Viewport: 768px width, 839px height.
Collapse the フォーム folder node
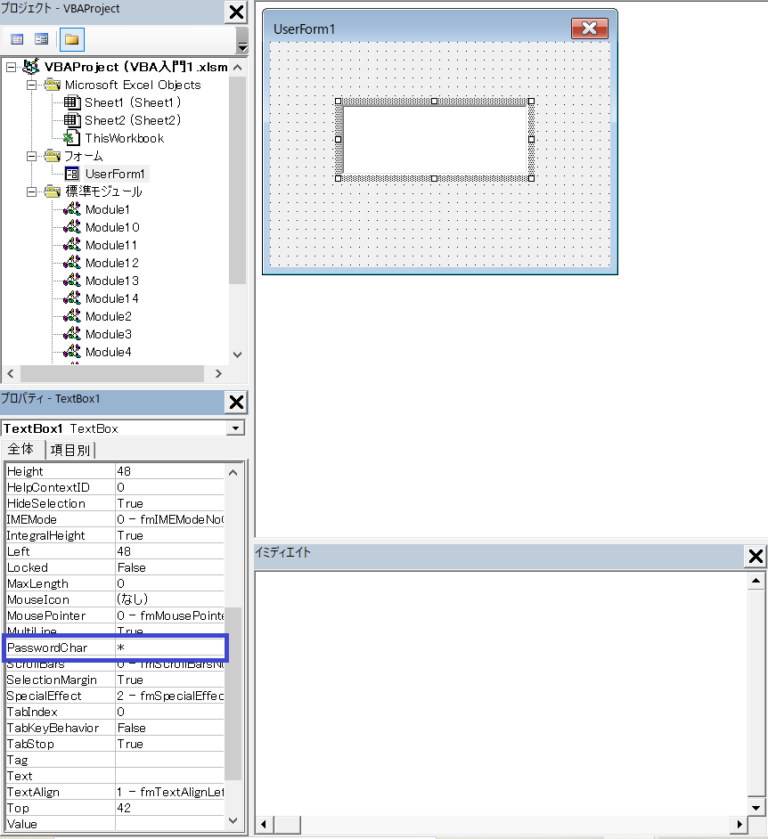[32, 156]
